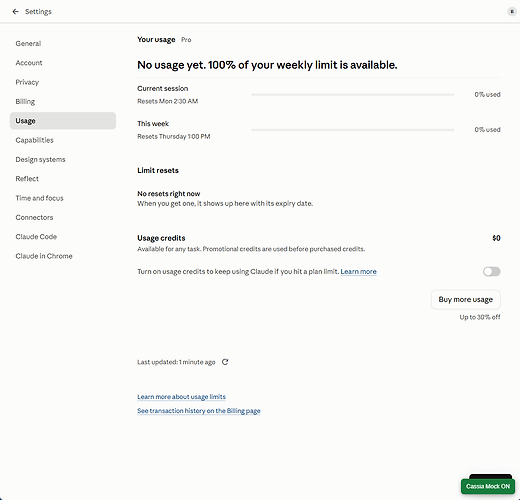Click the 0% used label for This week

tap(487, 129)
